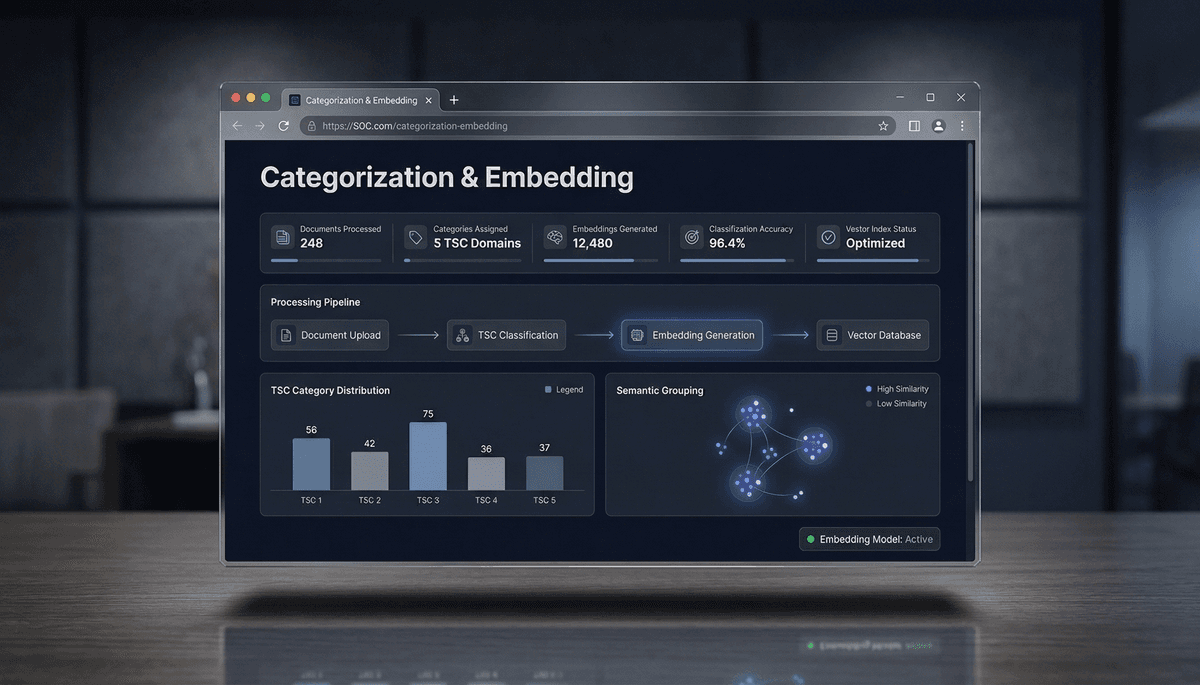The height and width of the screenshot is (685, 1200).
Task: Click the Embeddings Generated progress bar
Action: coord(599,261)
